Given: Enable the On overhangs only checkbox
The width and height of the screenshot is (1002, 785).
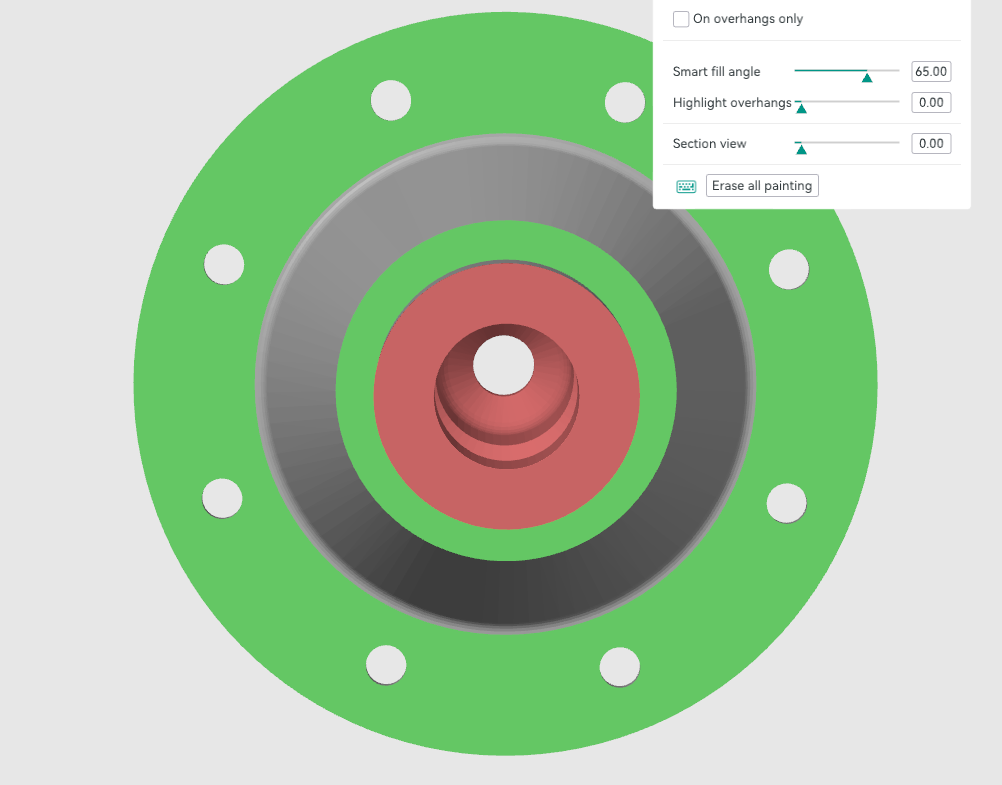Looking at the screenshot, I should coord(681,19).
